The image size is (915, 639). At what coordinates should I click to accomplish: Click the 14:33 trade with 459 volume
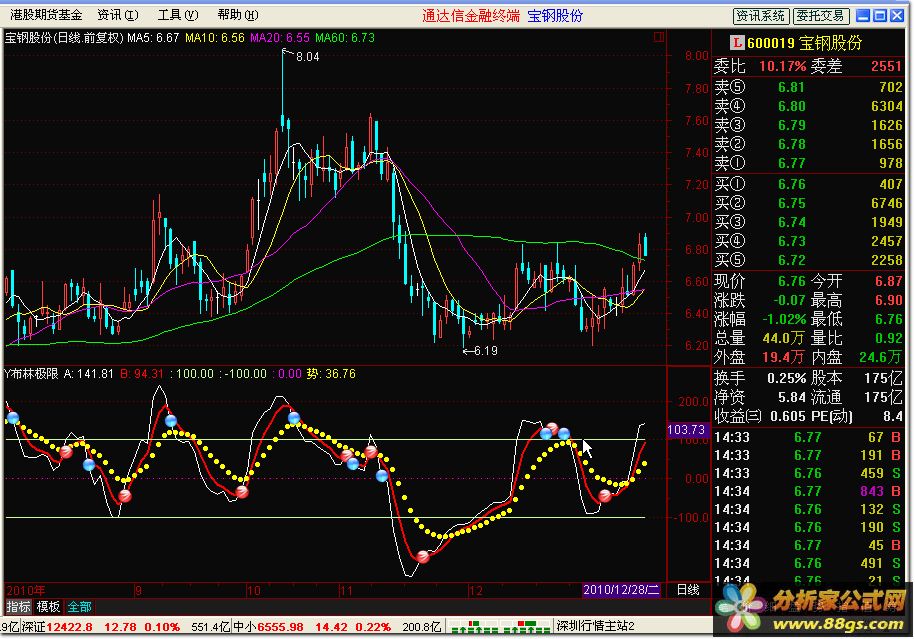point(808,473)
